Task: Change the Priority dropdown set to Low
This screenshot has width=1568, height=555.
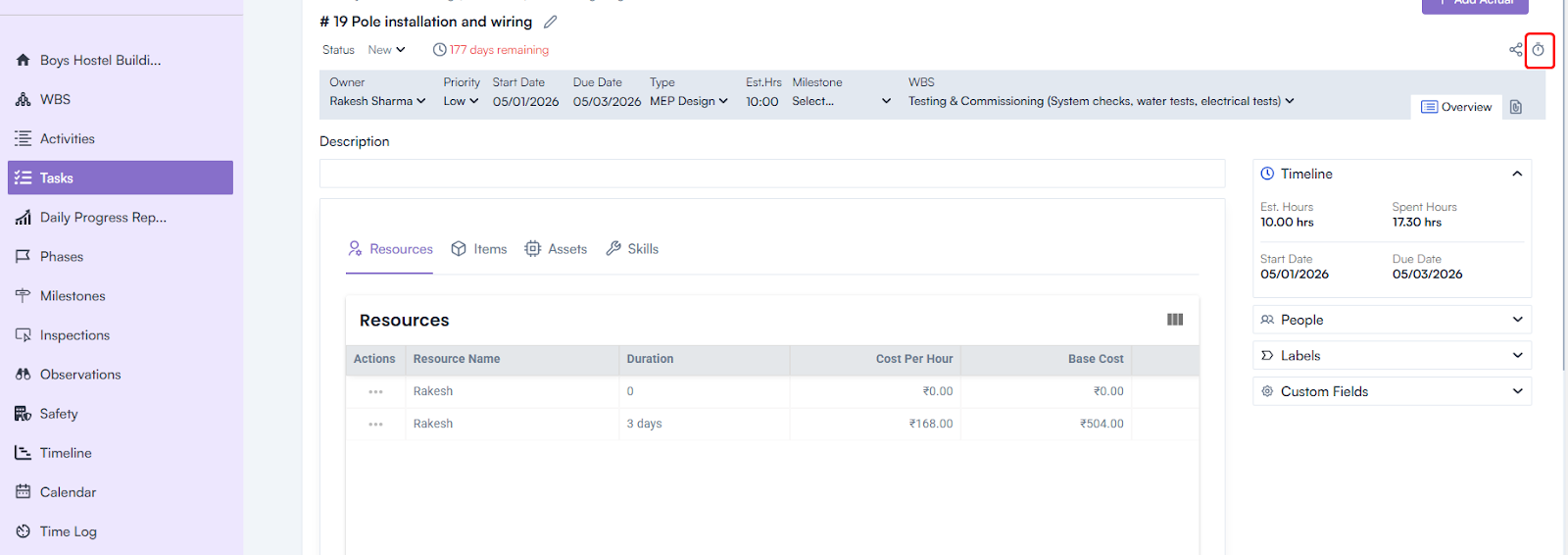Action: [461, 101]
